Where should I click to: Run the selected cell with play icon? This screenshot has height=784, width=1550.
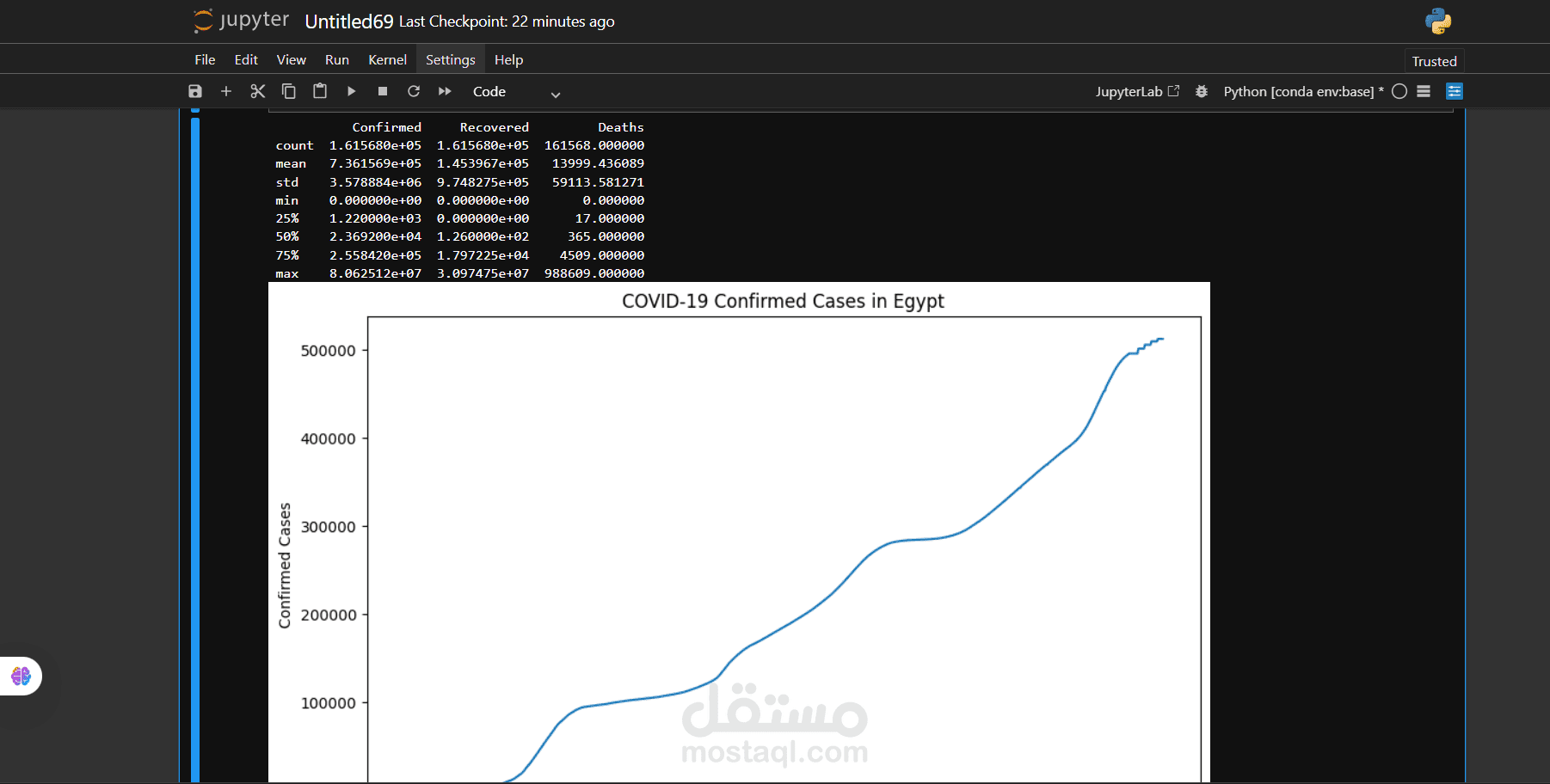351,91
